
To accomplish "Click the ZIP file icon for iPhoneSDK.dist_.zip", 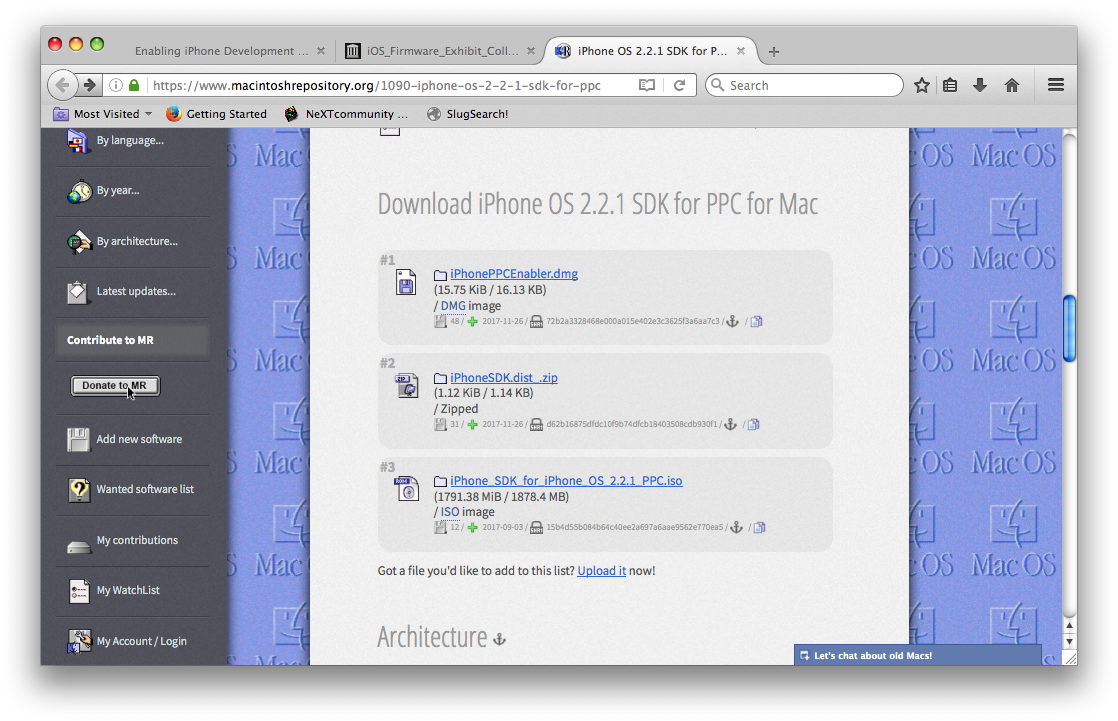I will (405, 386).
